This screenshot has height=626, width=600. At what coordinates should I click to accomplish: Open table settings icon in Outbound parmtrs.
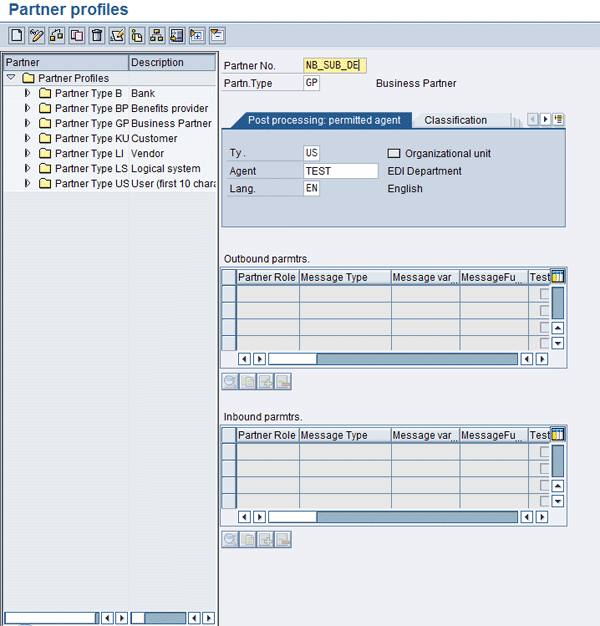(558, 277)
